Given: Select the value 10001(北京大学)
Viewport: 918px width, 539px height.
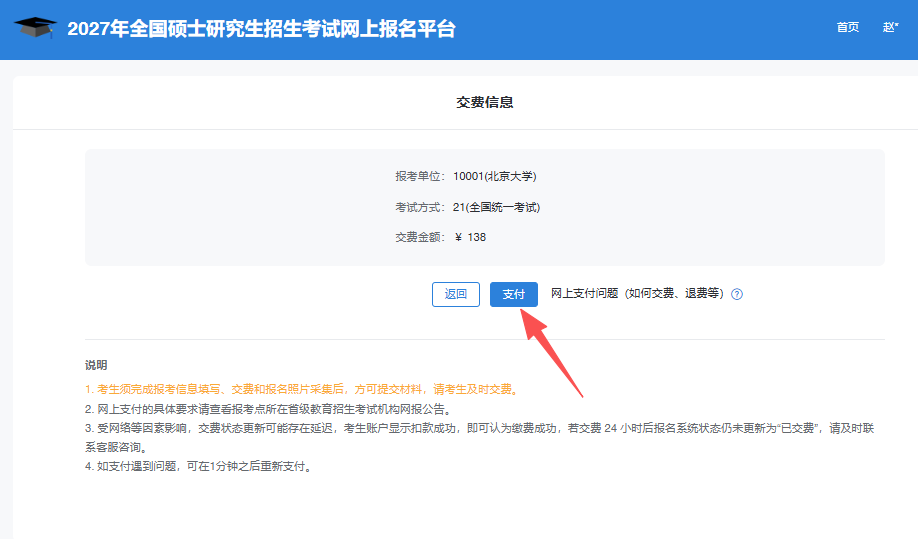Looking at the screenshot, I should pyautogui.click(x=495, y=176).
